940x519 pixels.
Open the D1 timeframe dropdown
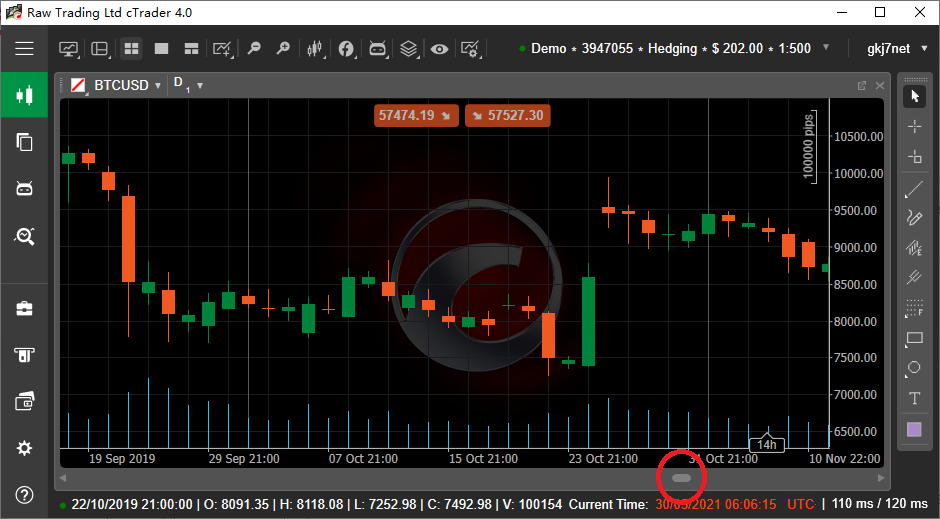(x=188, y=85)
